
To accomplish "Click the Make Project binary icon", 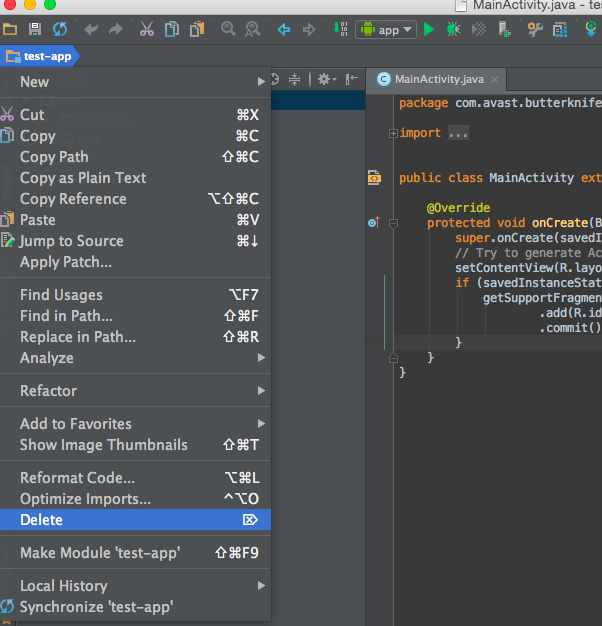I will [340, 29].
